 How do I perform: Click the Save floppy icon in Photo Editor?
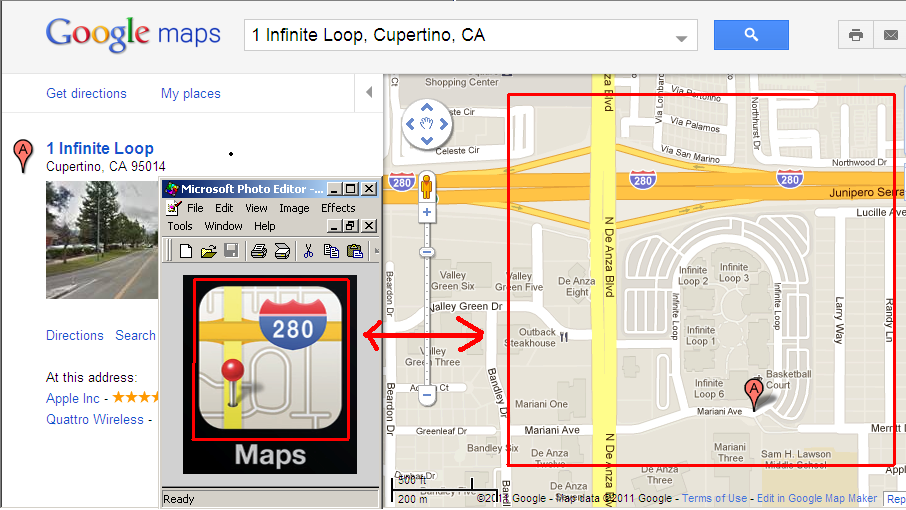pos(231,251)
